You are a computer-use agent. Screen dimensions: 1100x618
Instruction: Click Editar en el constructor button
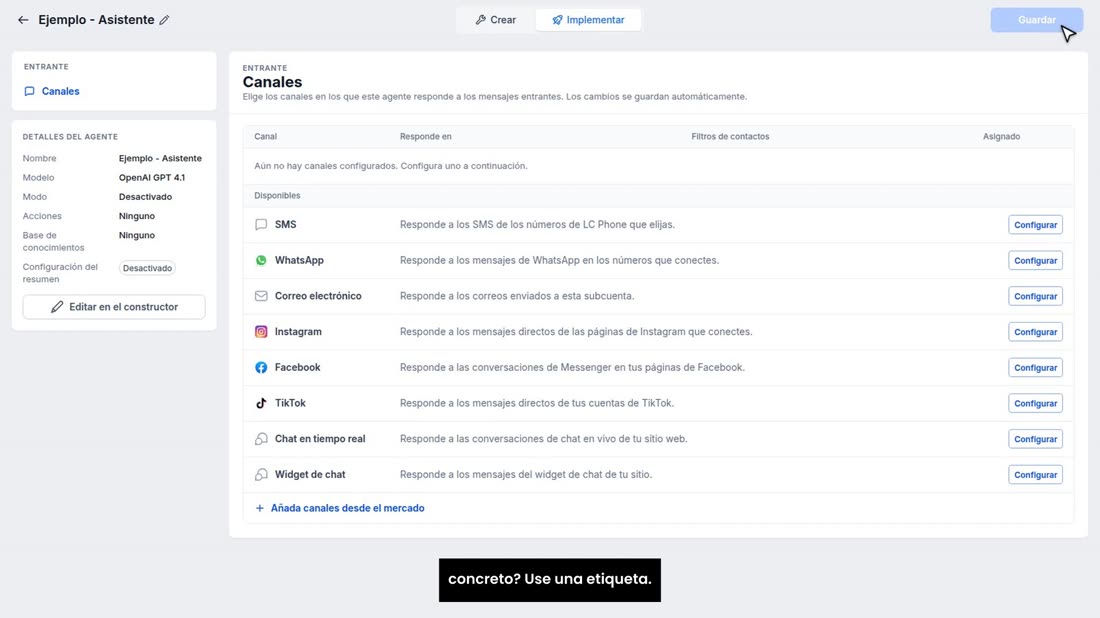point(114,307)
